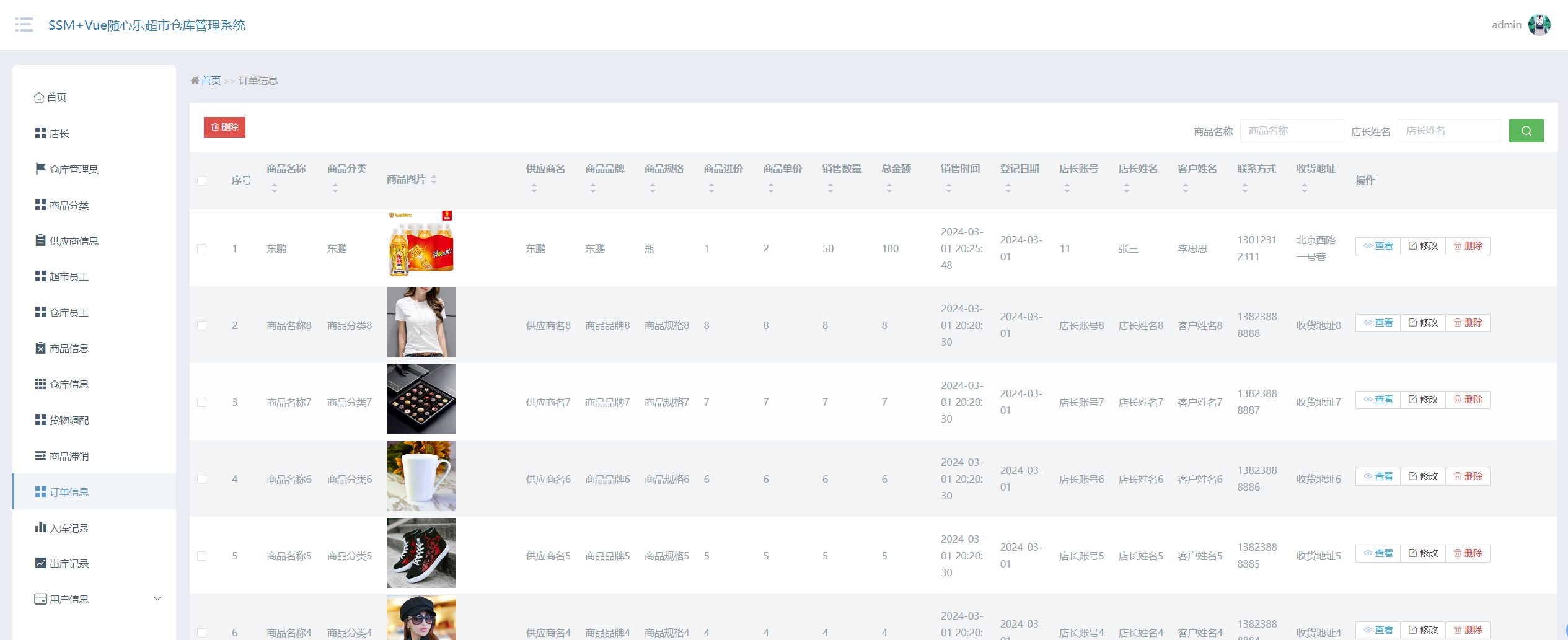Viewport: 1568px width, 640px height.
Task: Focus the 店长姓名 search input field
Action: 1449,131
